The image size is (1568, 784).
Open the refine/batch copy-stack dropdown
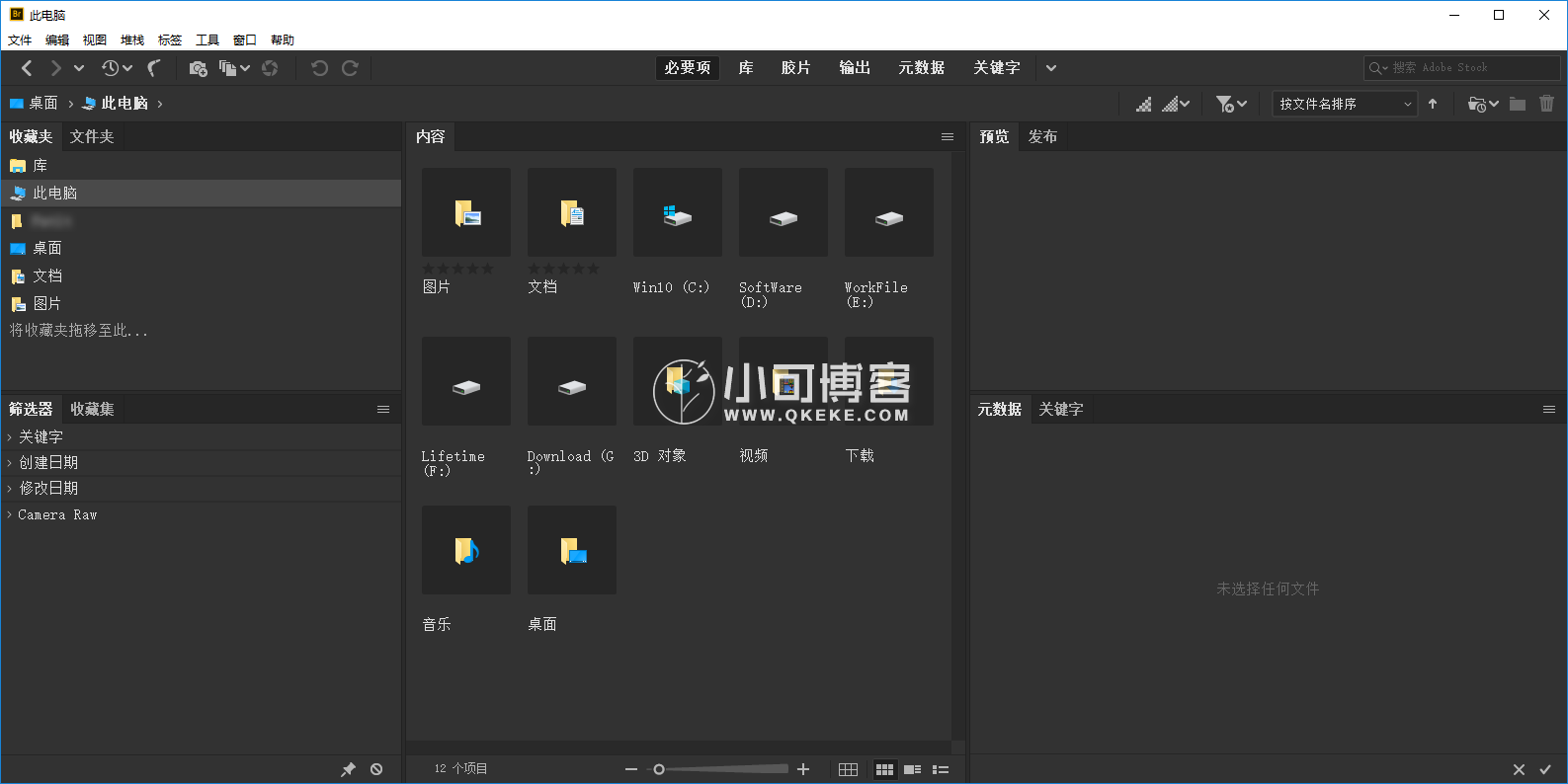(234, 68)
